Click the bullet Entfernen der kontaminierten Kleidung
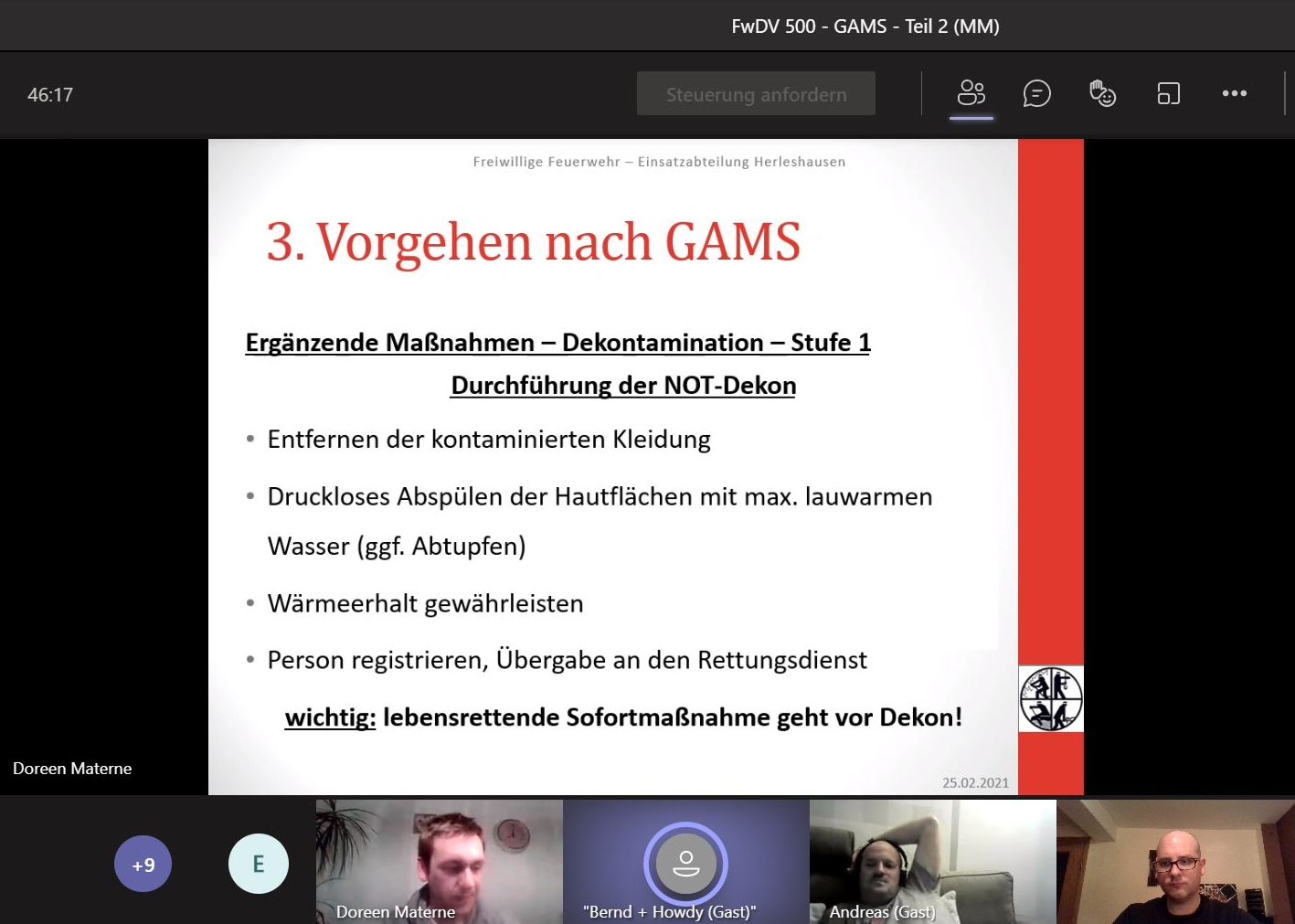This screenshot has height=924, width=1295. (489, 440)
